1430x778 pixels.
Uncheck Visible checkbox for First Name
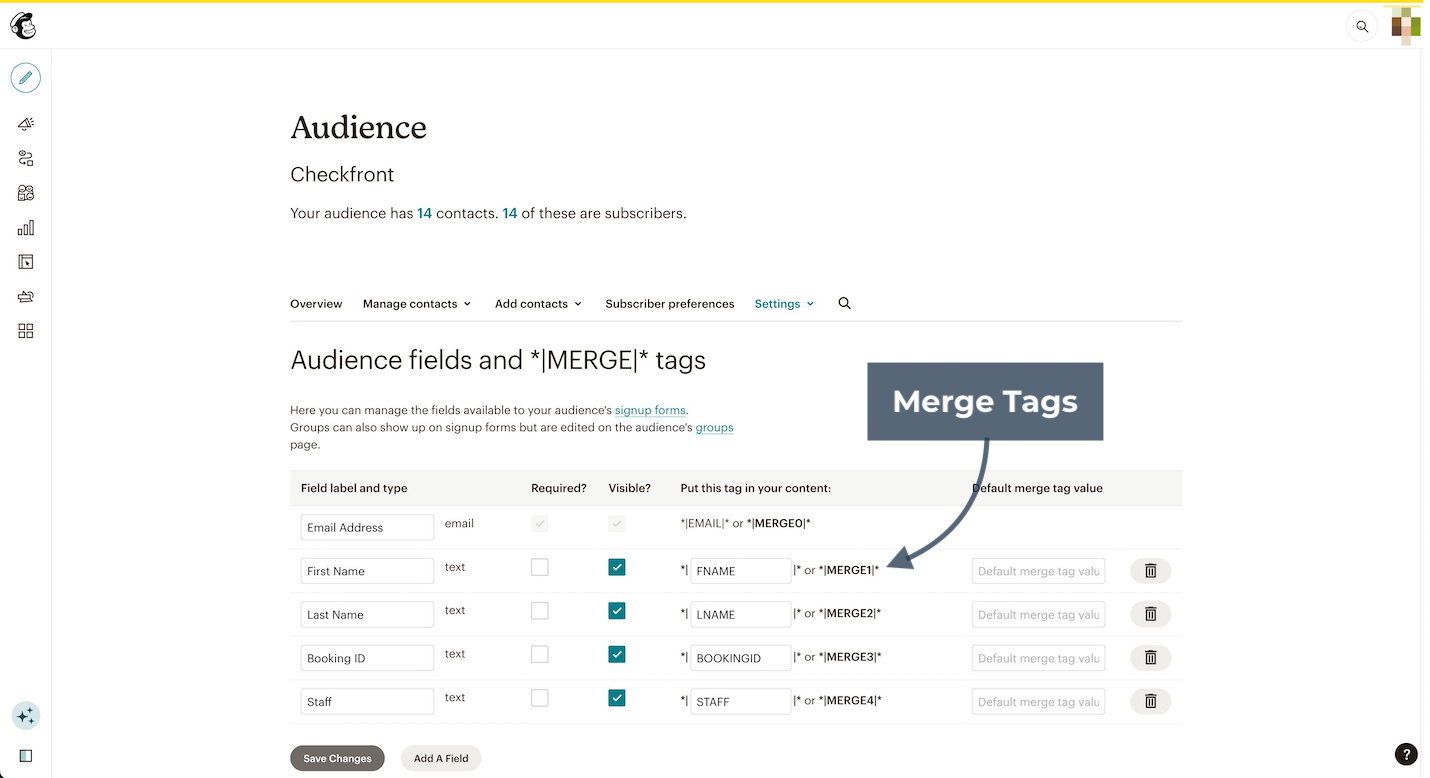(x=617, y=567)
